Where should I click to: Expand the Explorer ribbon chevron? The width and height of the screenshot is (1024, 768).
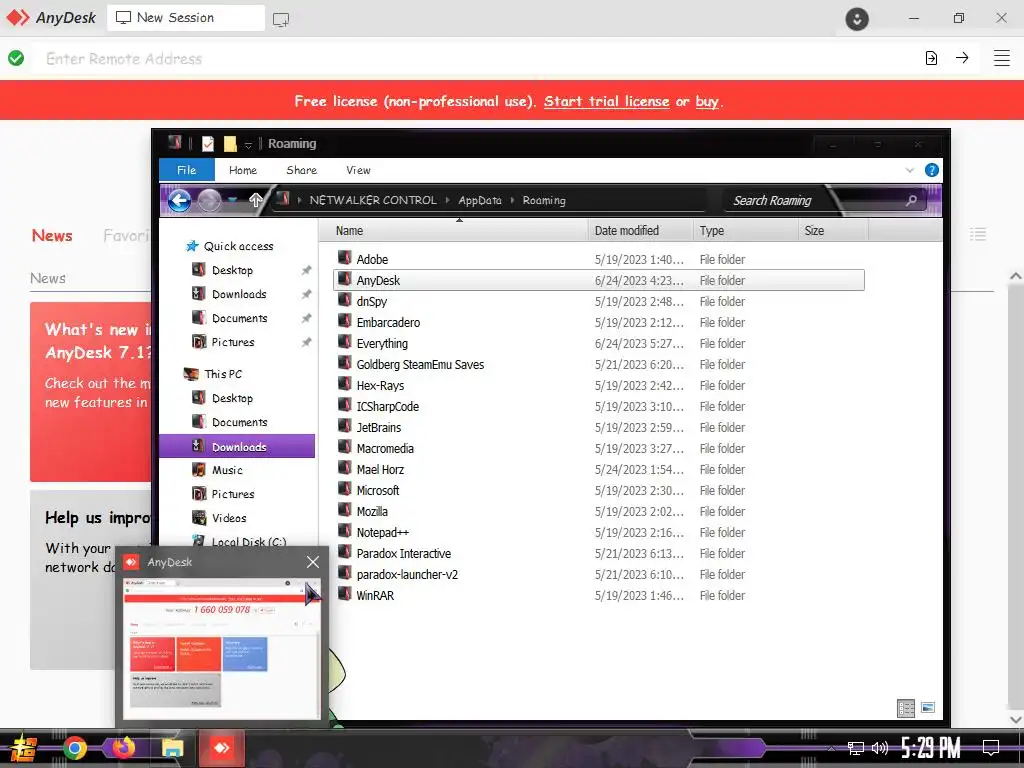910,170
